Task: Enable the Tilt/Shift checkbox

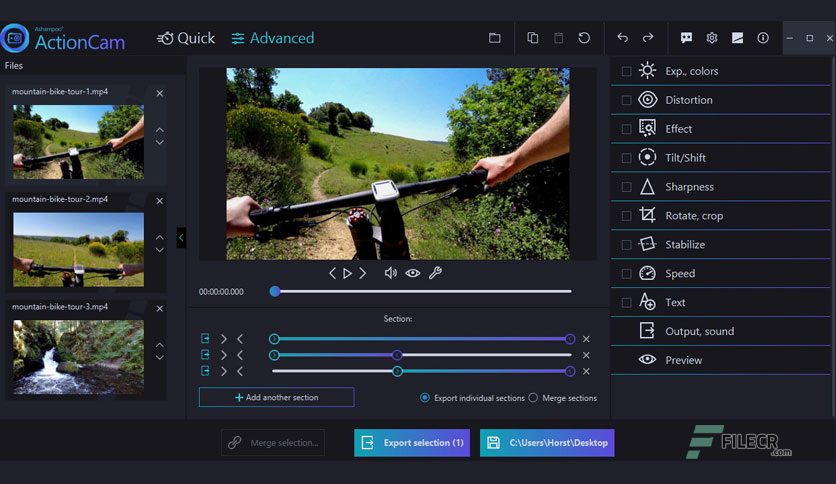Action: coord(626,158)
